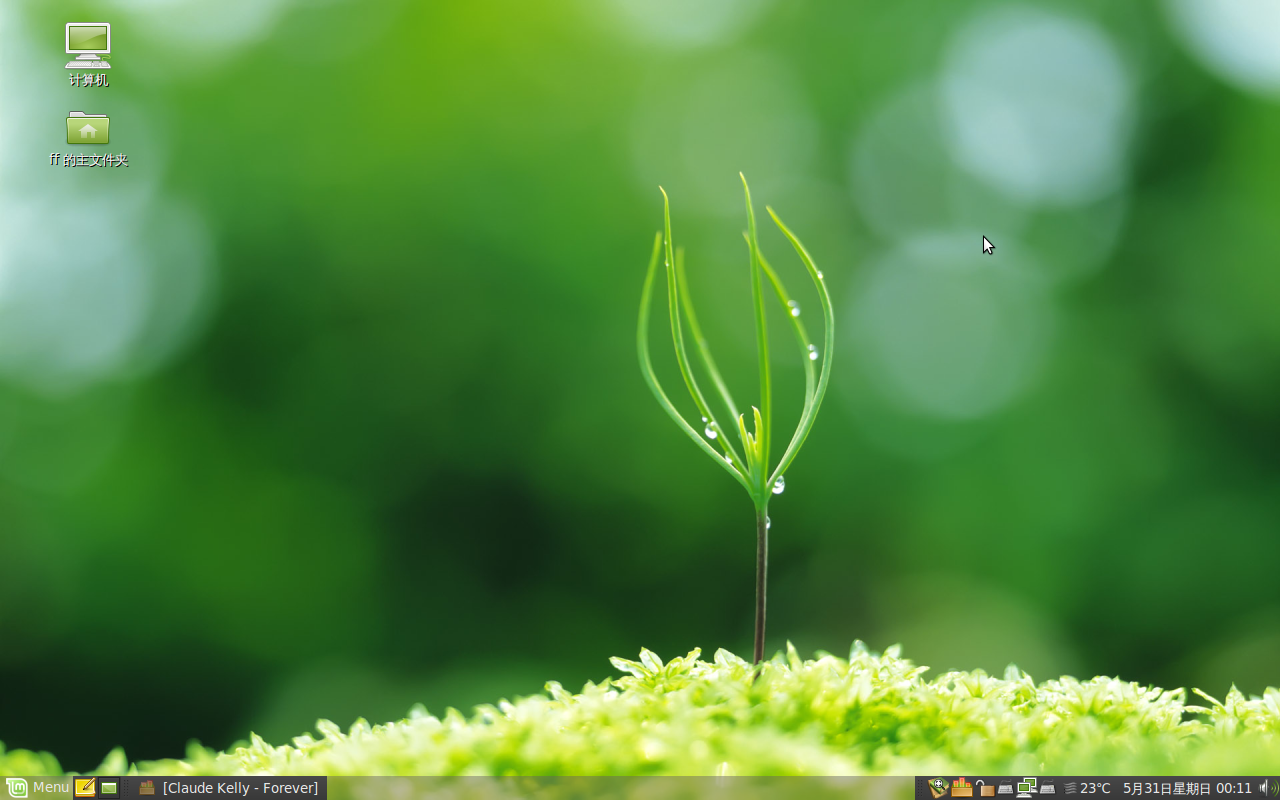Open the network computers tray icon
The height and width of the screenshot is (800, 1280).
1027,788
